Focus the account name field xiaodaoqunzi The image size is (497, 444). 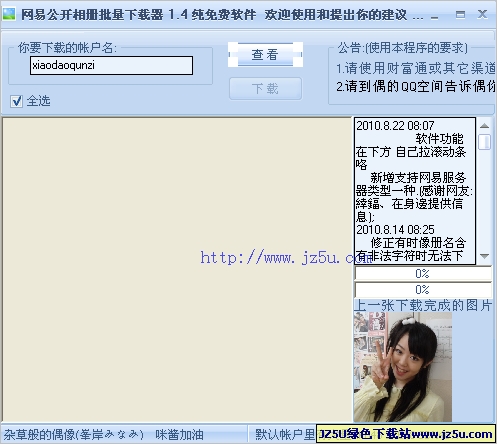[111, 65]
